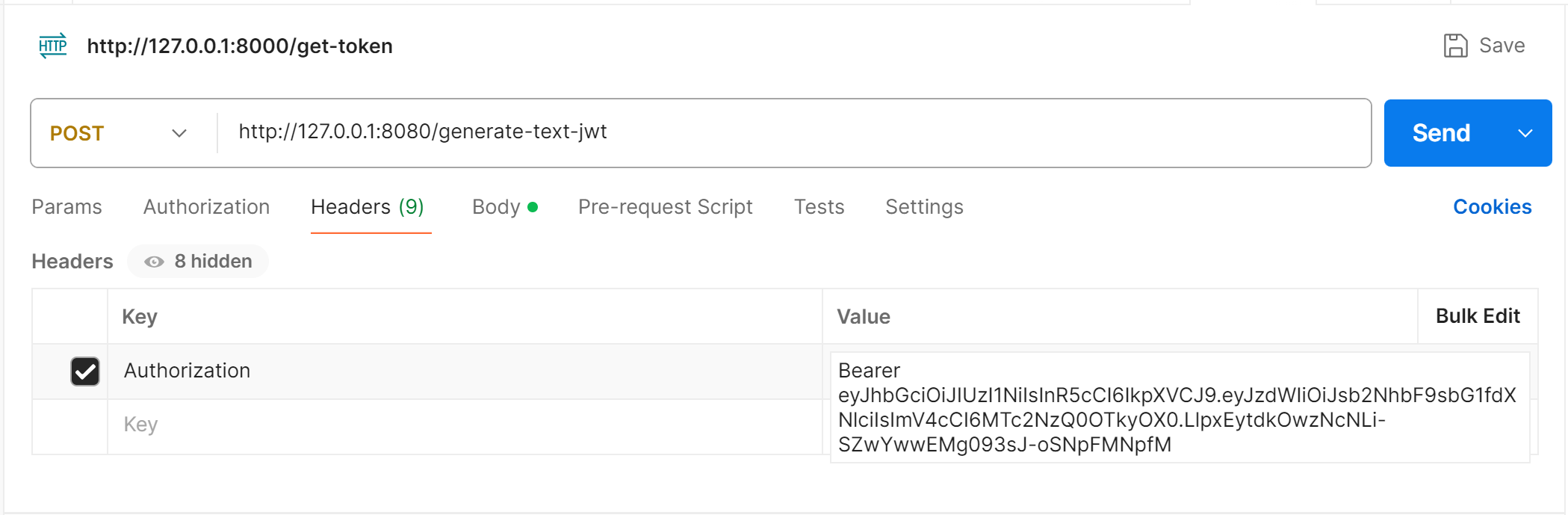Click the green dot on Body tab

(x=533, y=207)
